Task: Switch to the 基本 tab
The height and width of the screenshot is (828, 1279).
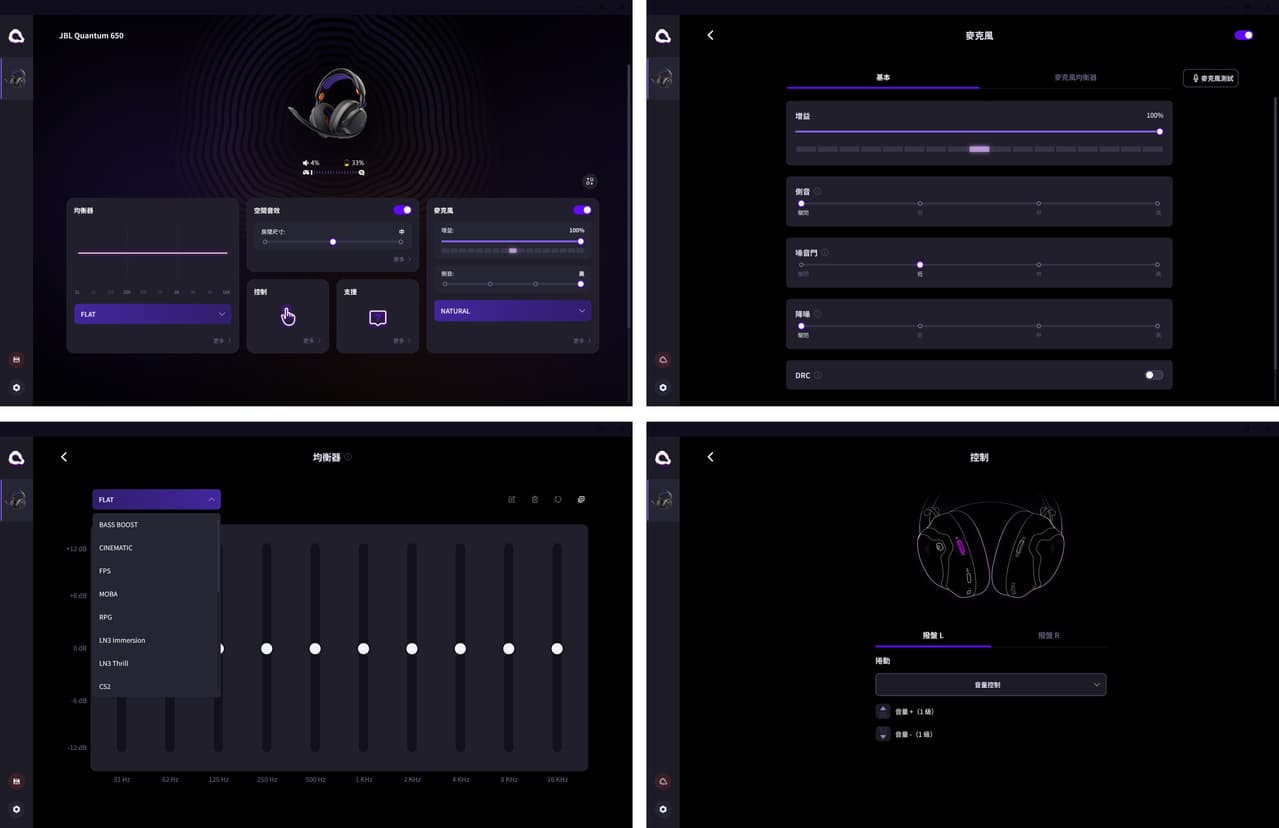Action: 883,77
